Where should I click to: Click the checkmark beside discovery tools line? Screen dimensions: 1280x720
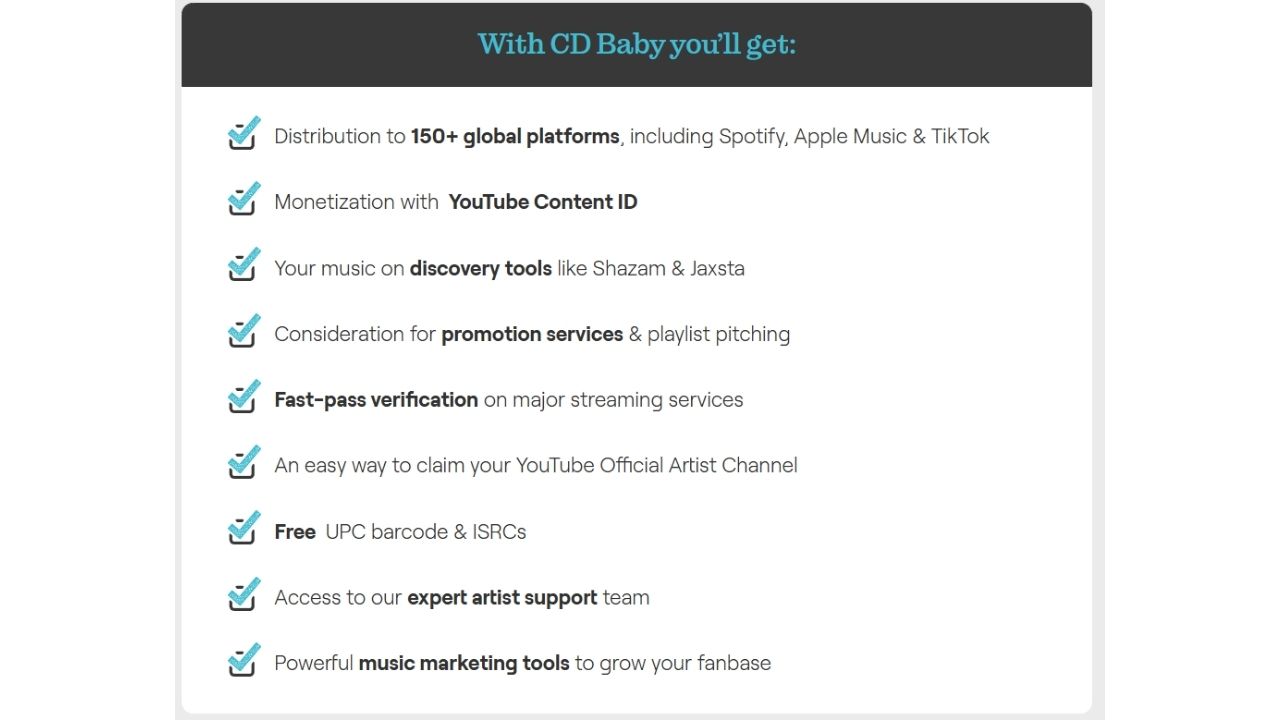click(x=243, y=266)
